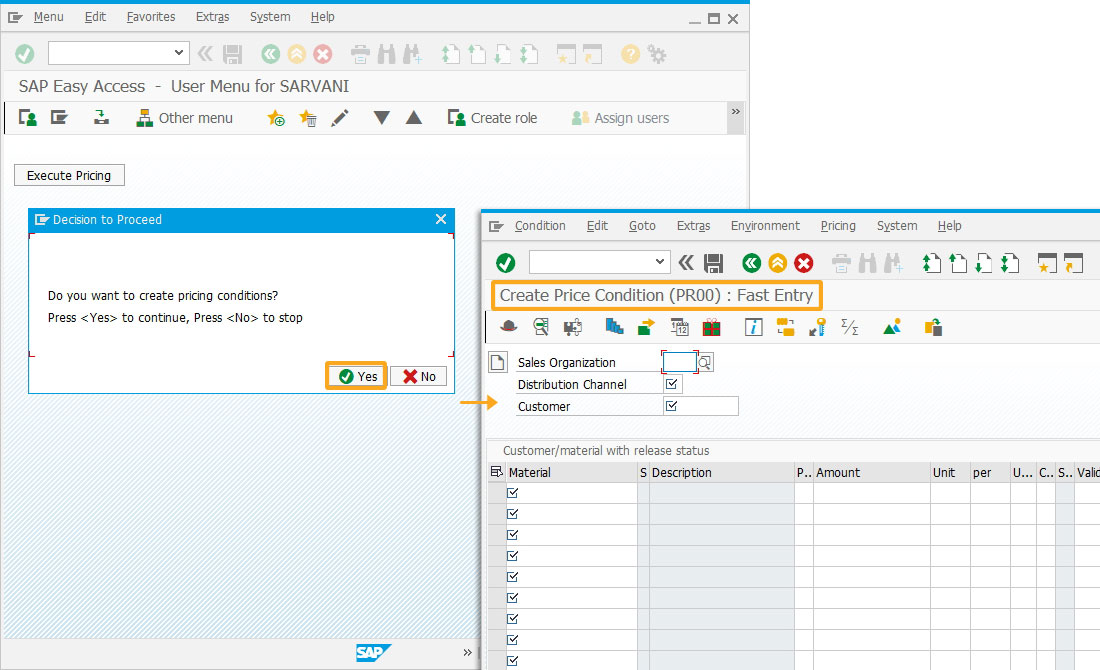Click the gear customize layout icon in SAP Easy Access

657,54
